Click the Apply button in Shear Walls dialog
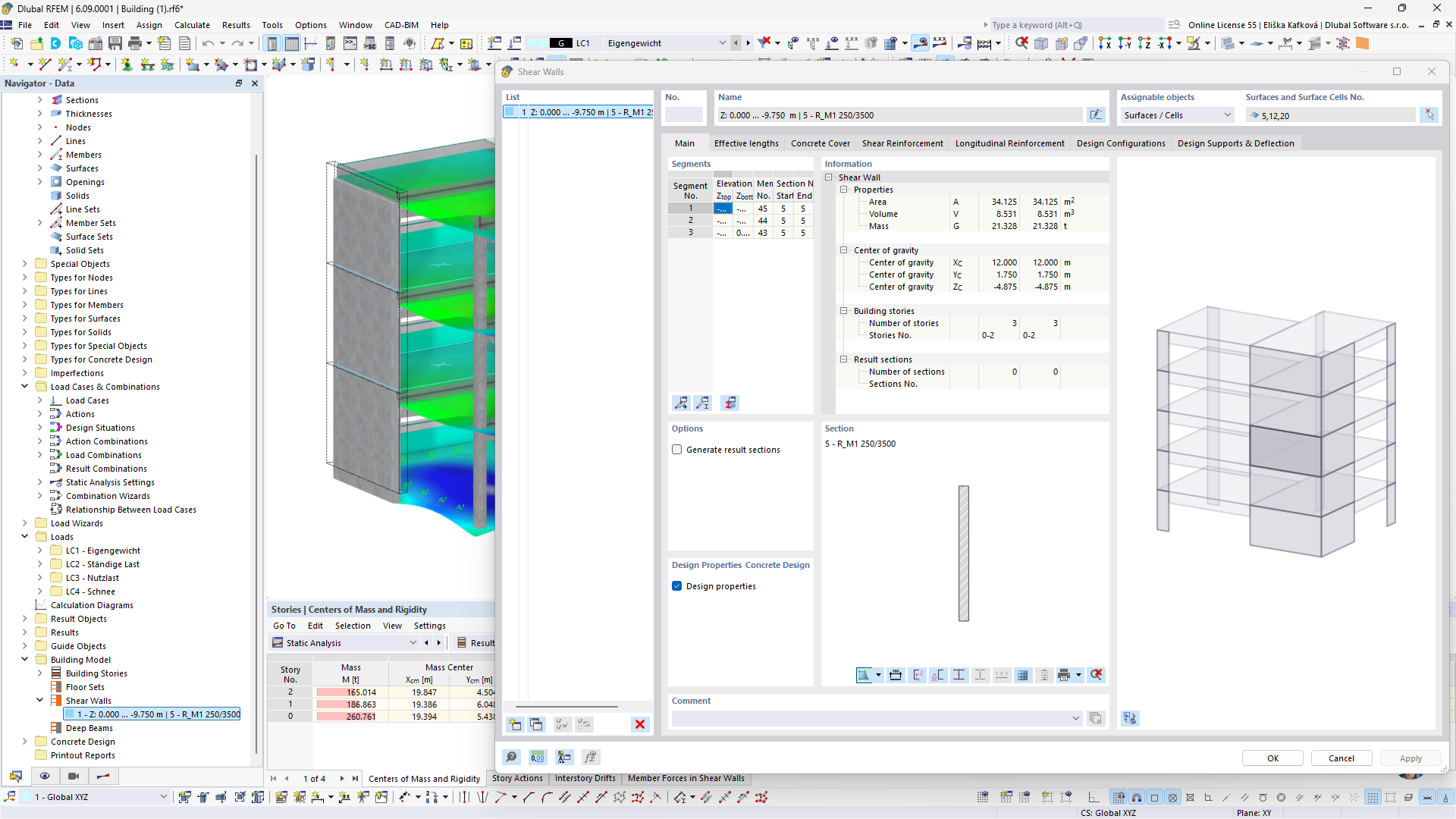The height and width of the screenshot is (819, 1456). (x=1410, y=757)
